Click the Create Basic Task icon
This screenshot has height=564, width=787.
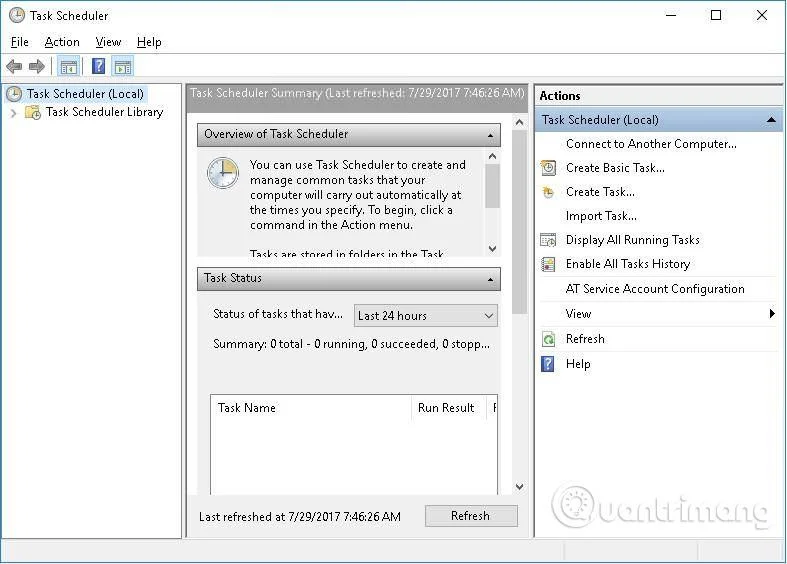(x=548, y=168)
